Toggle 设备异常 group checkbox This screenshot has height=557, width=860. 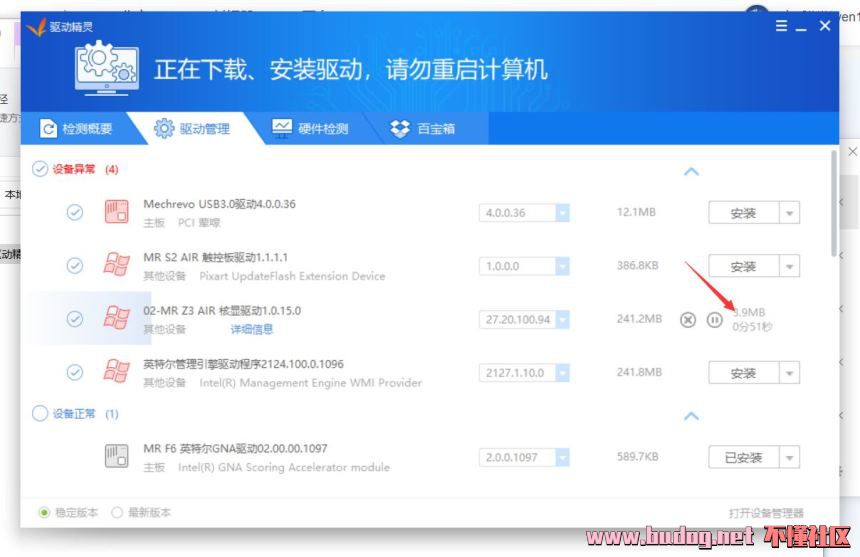(x=40, y=169)
